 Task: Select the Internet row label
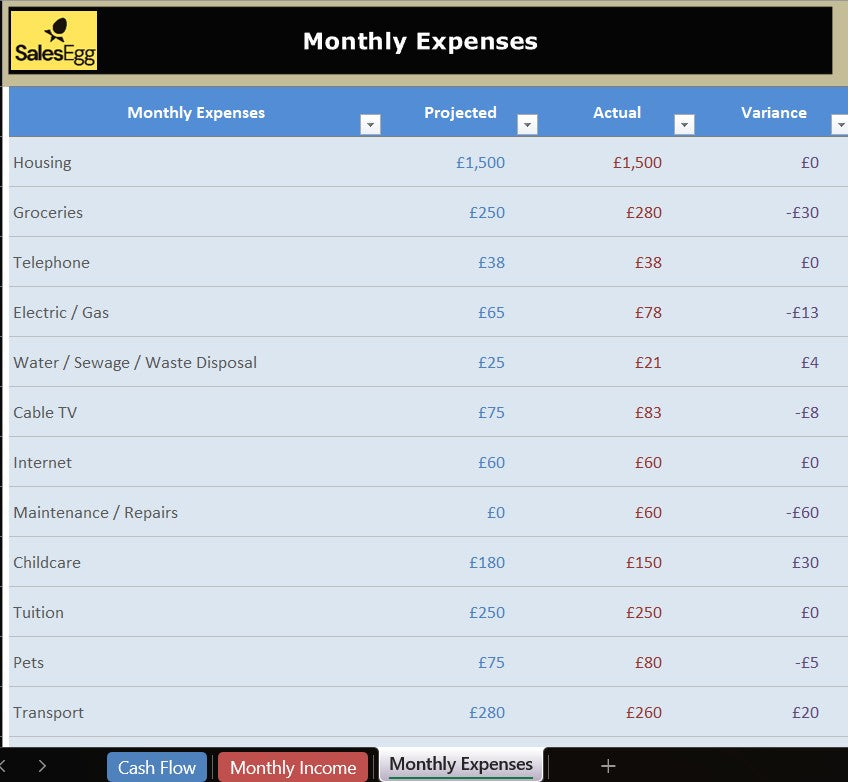click(42, 462)
